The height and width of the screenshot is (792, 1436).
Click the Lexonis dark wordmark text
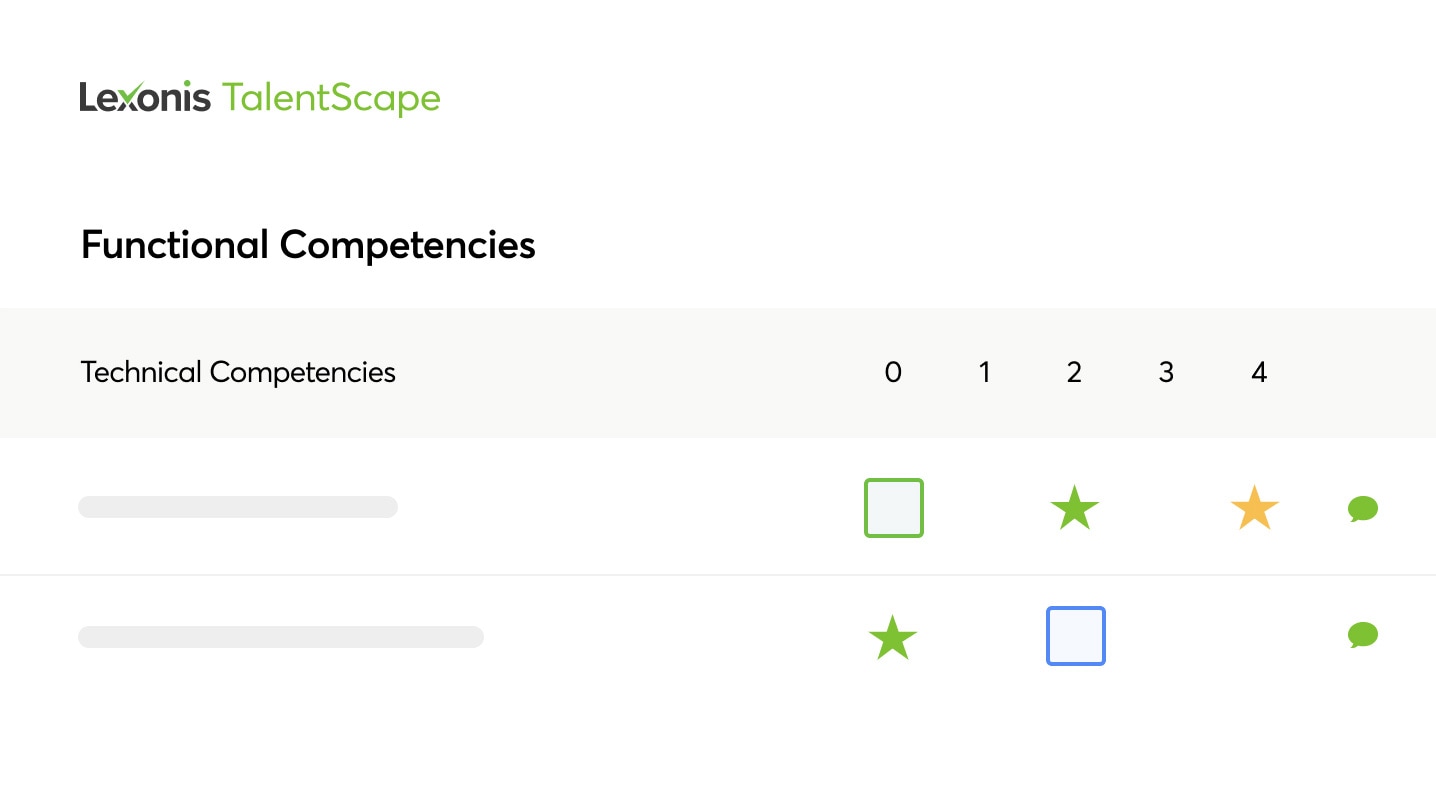pyautogui.click(x=145, y=97)
